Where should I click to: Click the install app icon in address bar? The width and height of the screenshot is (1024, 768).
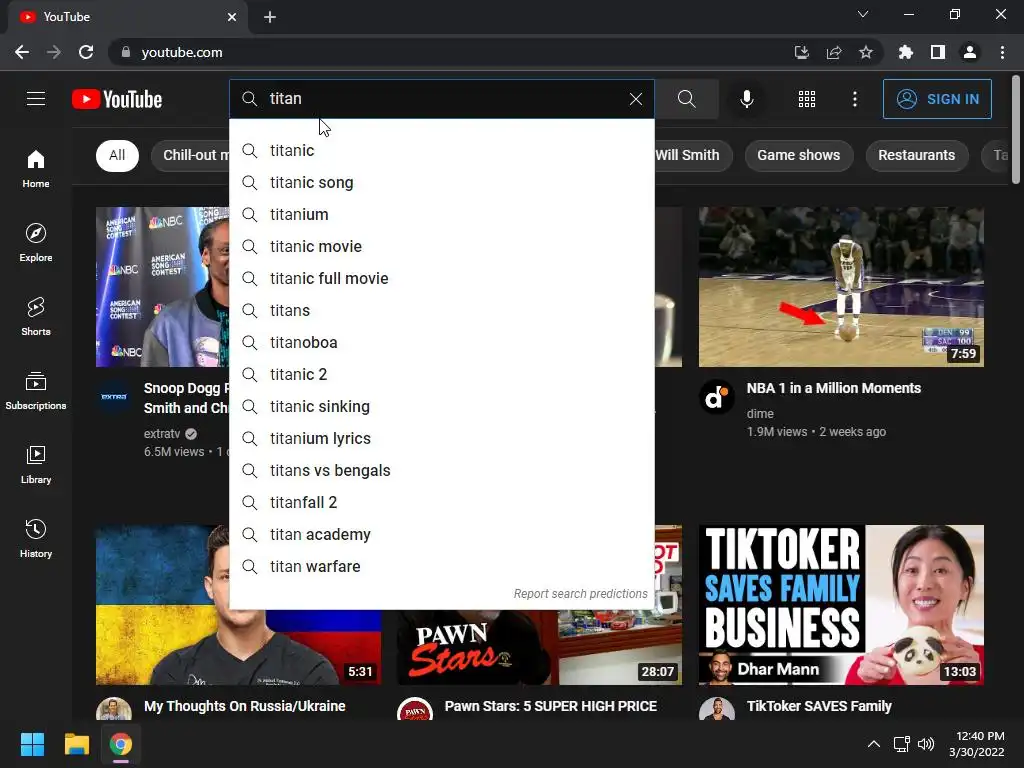pos(802,52)
